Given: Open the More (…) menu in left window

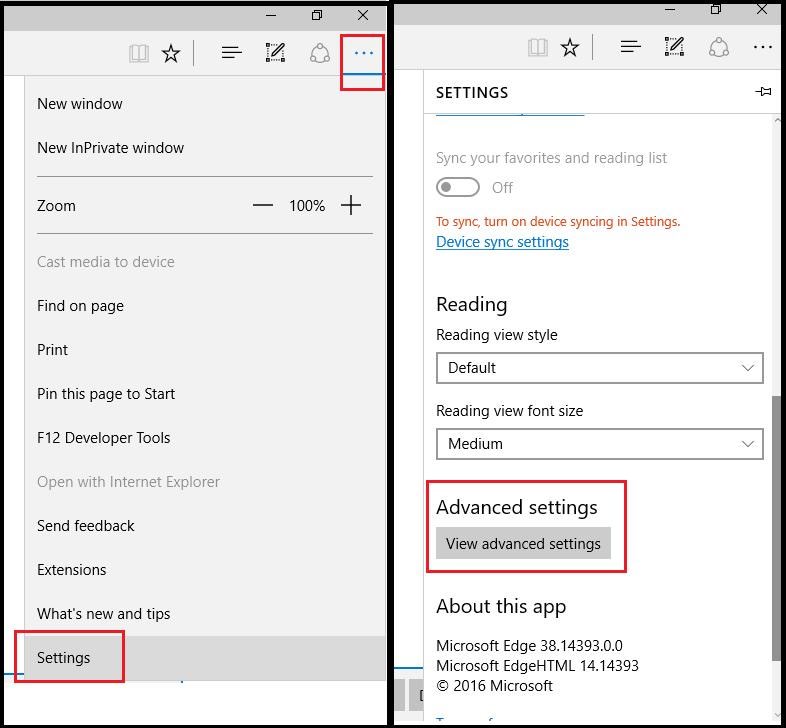Looking at the screenshot, I should click(x=363, y=53).
